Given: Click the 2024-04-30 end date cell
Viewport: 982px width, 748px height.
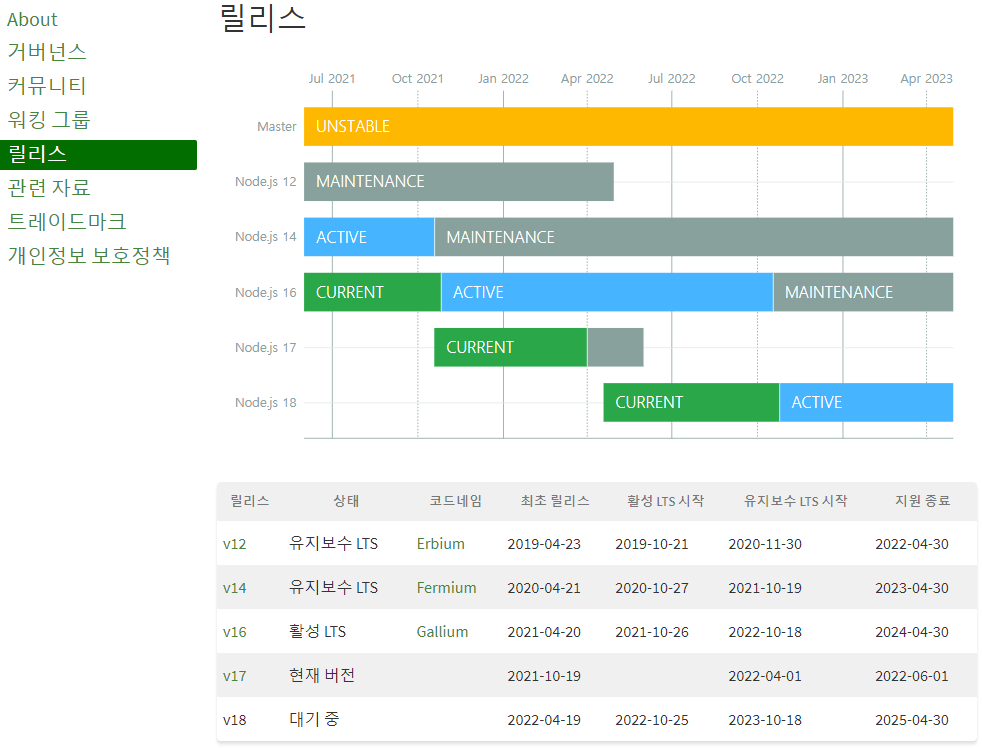Looking at the screenshot, I should click(911, 631).
